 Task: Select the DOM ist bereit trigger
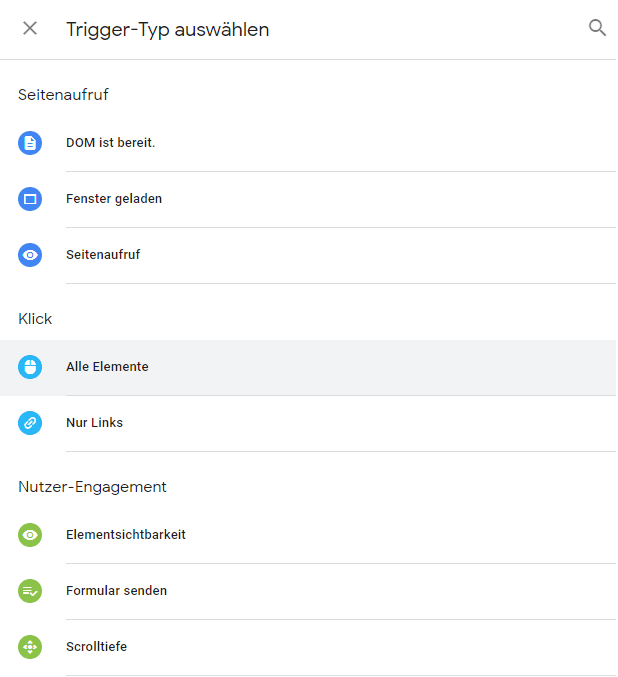tap(111, 143)
